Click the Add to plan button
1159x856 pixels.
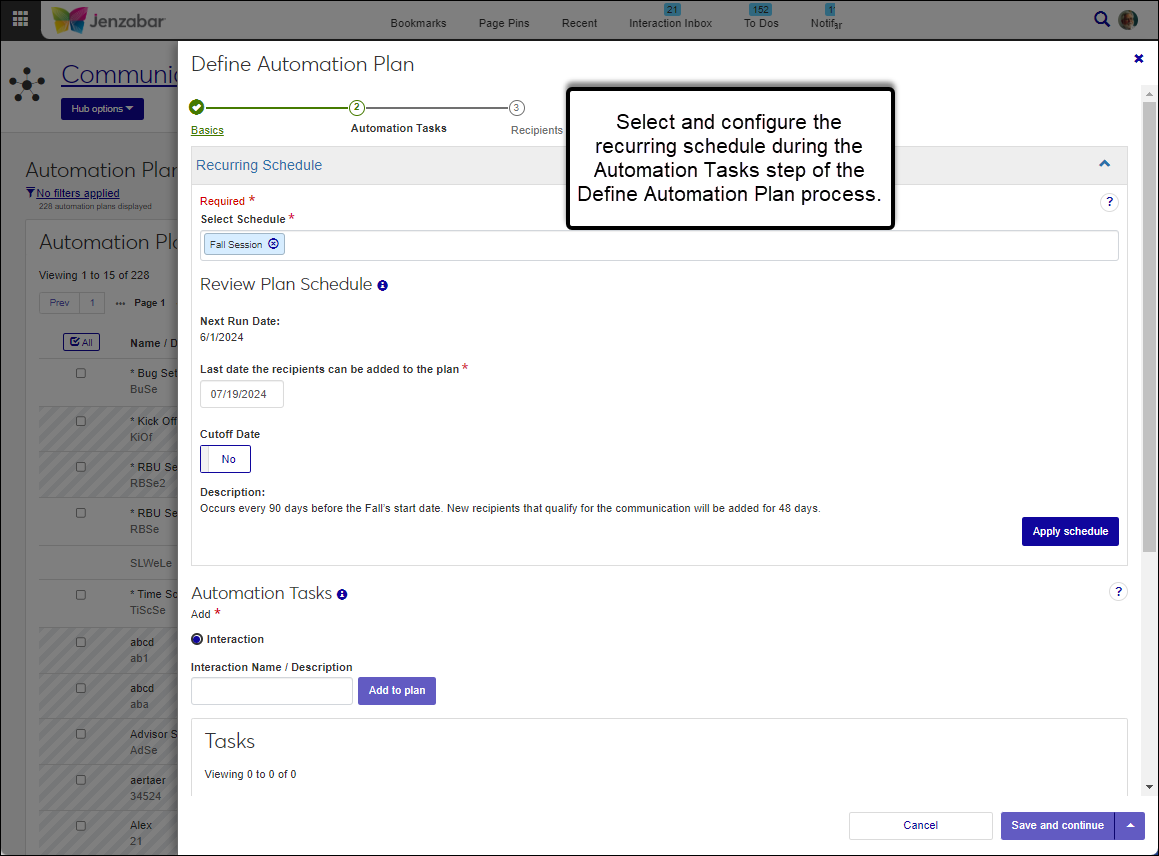(x=396, y=691)
